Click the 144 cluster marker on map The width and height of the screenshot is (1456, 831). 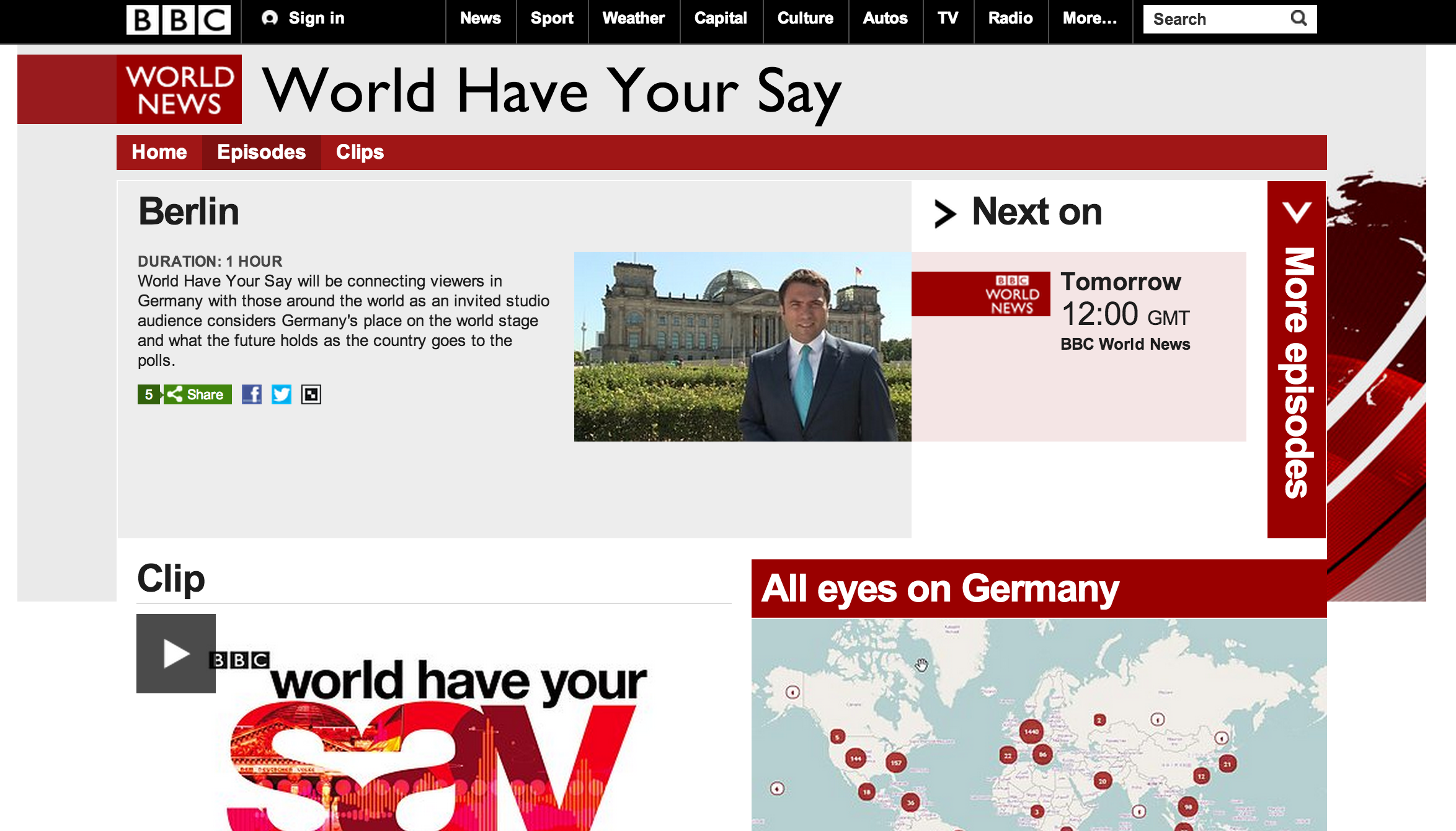pos(856,758)
